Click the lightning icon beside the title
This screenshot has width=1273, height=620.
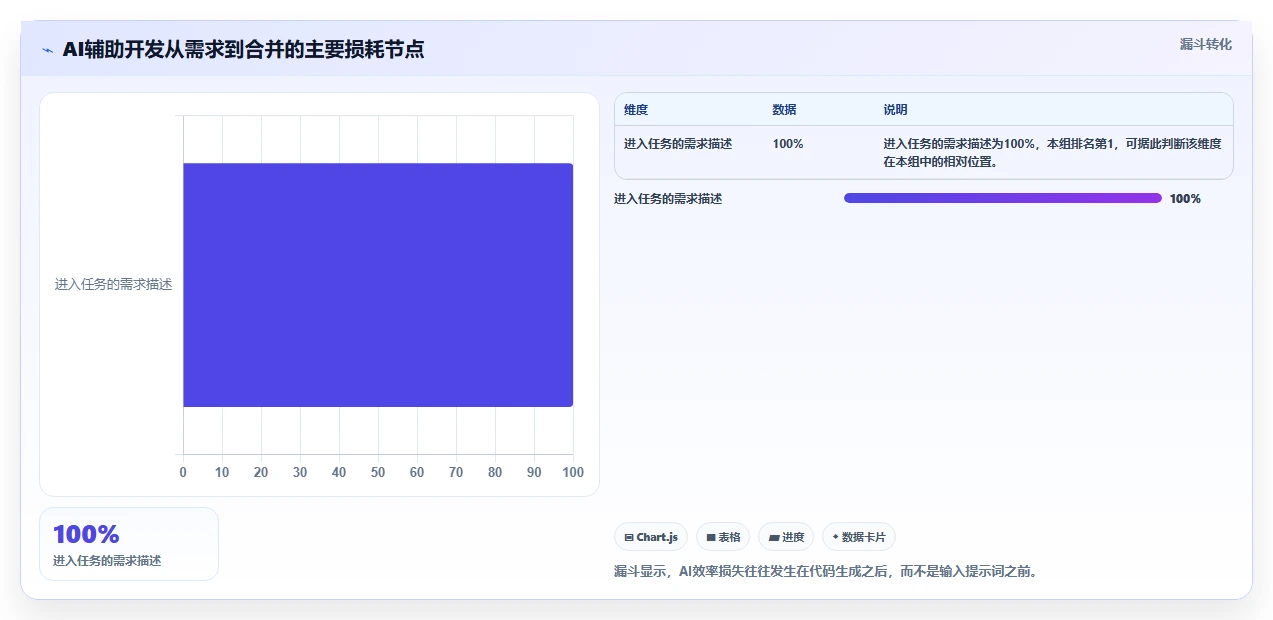[x=47, y=50]
